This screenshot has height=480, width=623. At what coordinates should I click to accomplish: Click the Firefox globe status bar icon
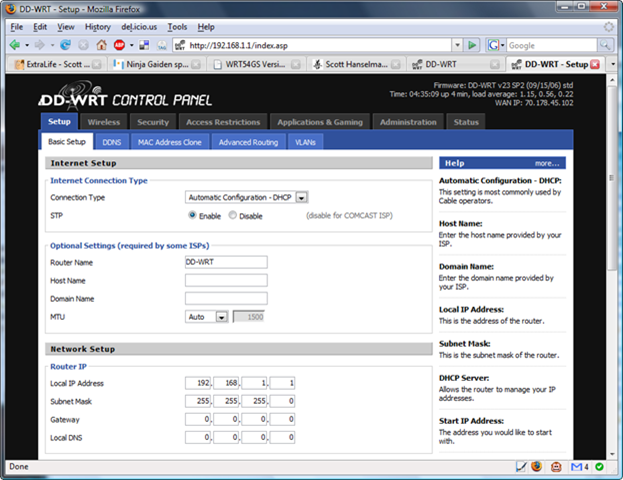tap(536, 466)
